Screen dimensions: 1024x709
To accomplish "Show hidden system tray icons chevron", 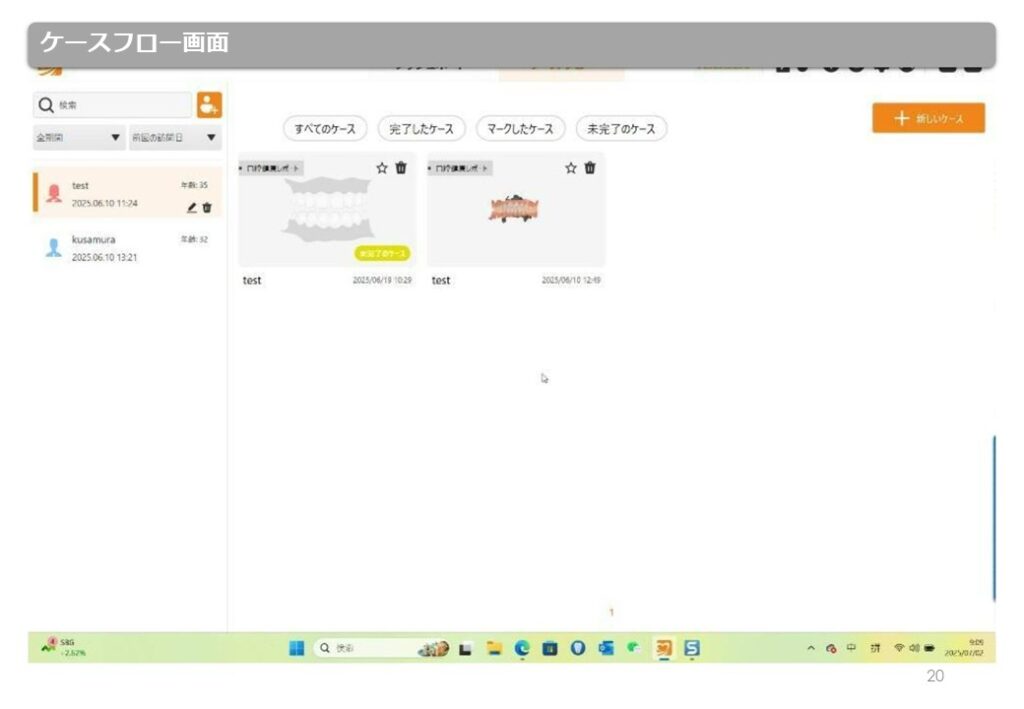I will tap(812, 648).
